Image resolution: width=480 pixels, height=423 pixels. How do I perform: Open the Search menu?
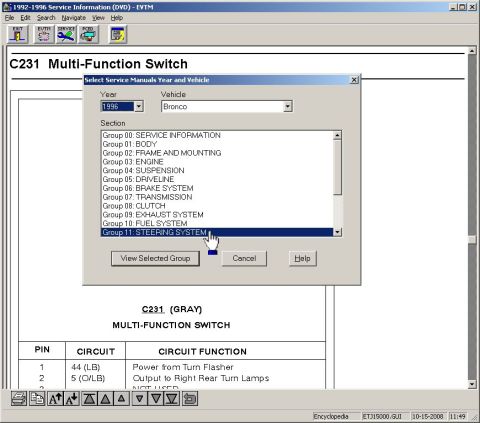[46, 18]
